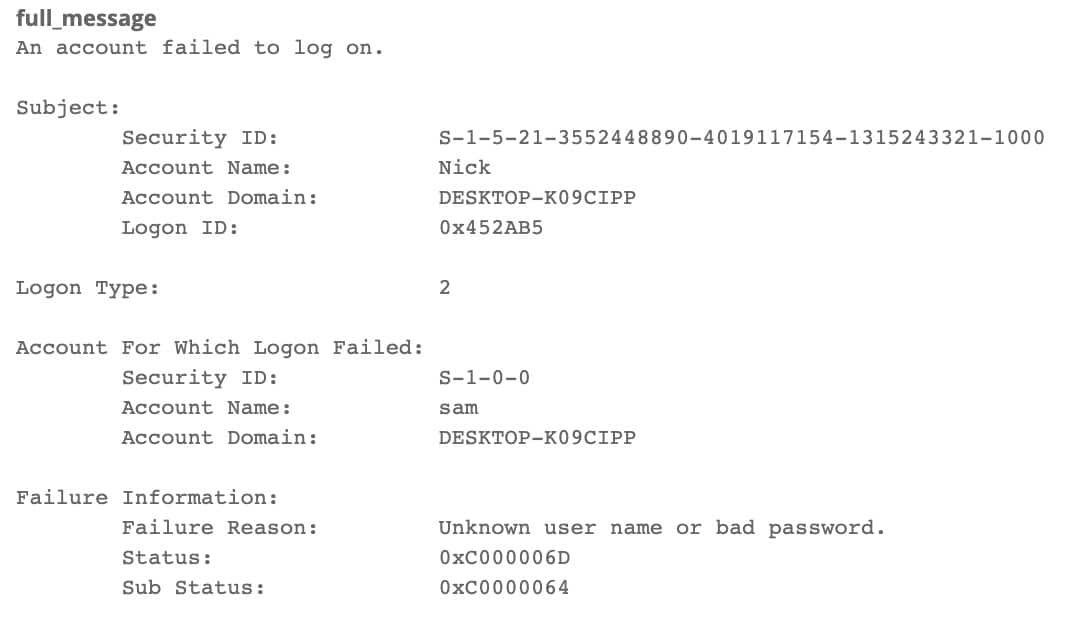
Task: Select the account name value "Nick"
Action: click(x=465, y=168)
